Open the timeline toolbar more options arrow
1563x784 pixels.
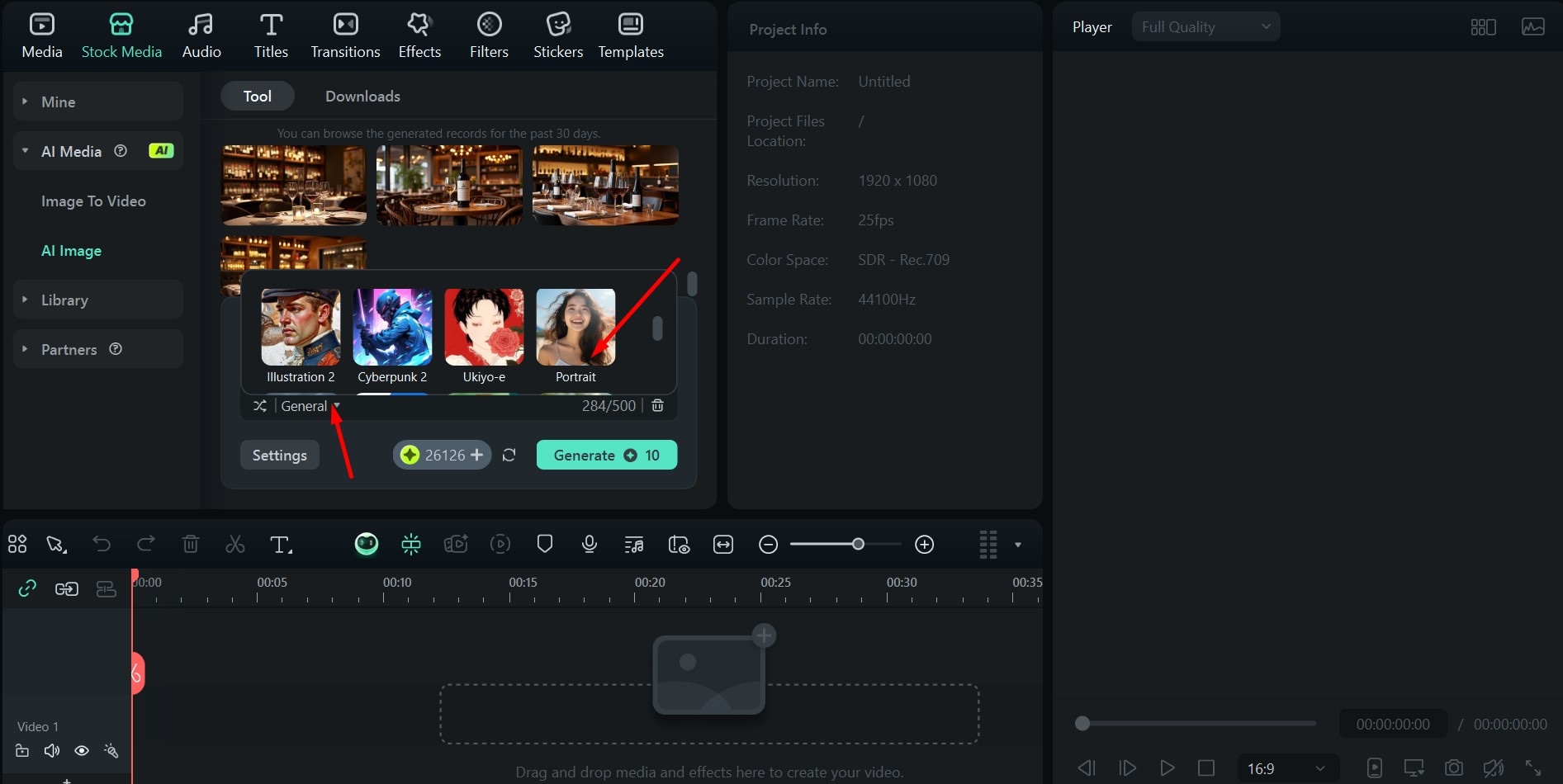(x=1018, y=545)
